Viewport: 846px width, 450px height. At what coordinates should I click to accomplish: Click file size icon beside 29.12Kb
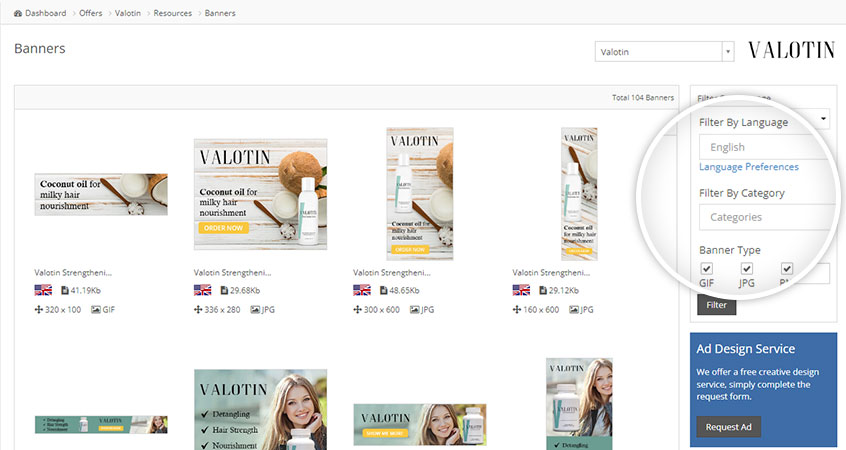(542, 290)
